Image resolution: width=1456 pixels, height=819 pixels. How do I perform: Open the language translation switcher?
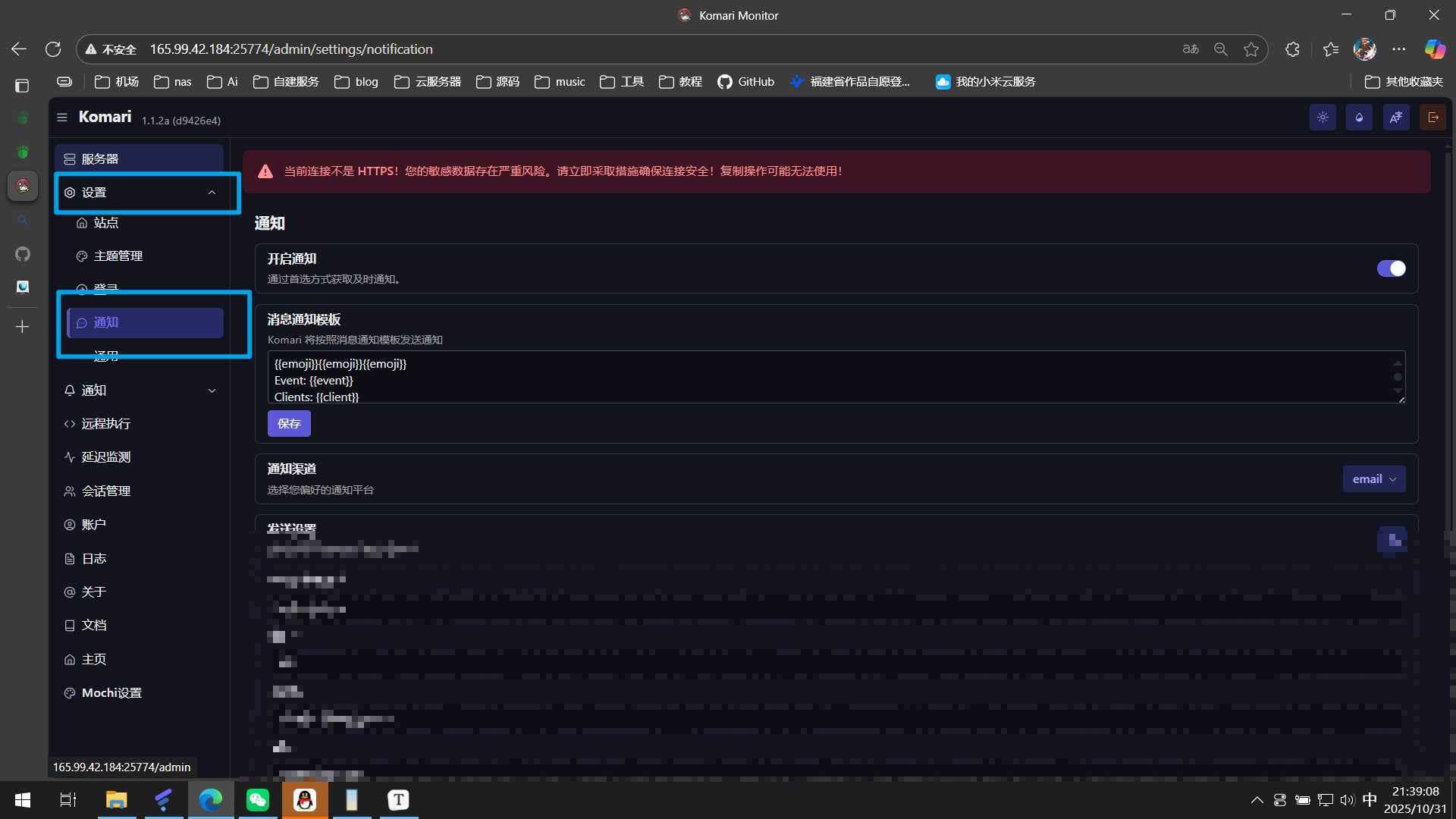tap(1395, 118)
